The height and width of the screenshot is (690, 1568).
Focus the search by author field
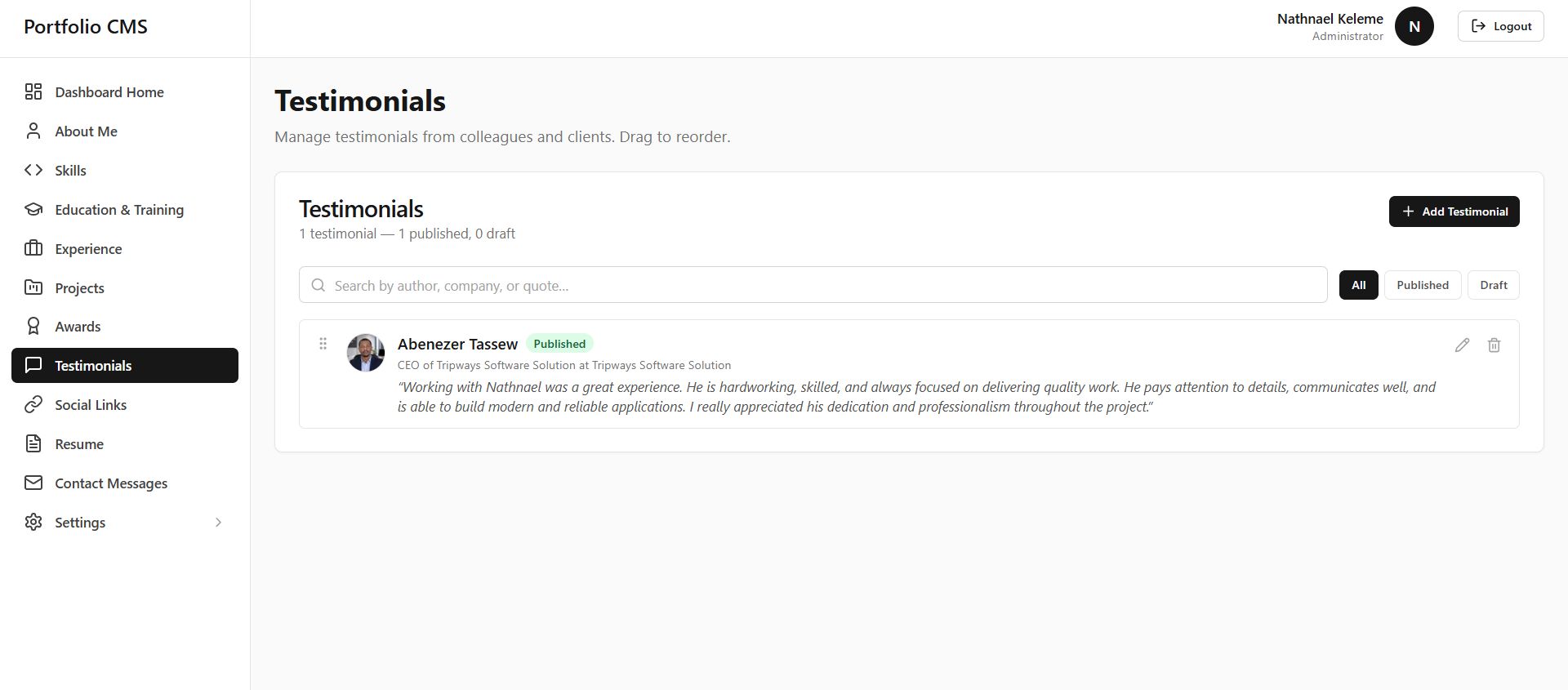tap(813, 285)
